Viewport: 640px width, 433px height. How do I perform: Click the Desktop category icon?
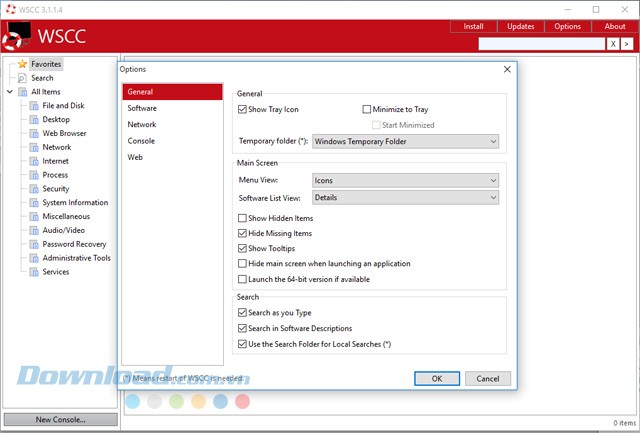[x=34, y=120]
